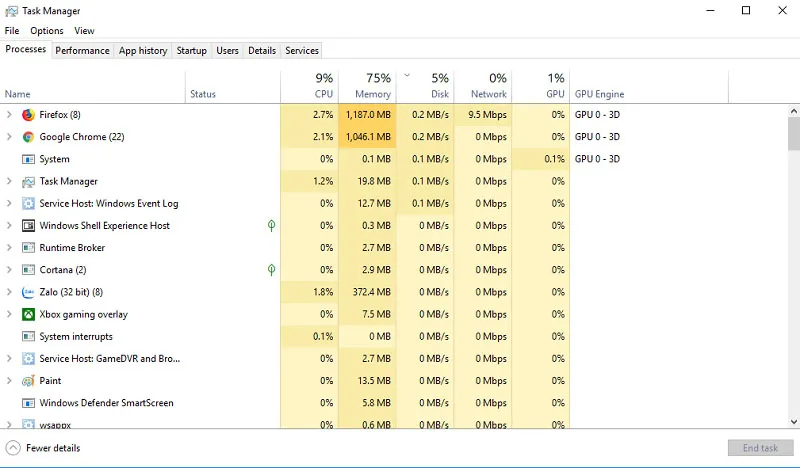Select Zalo memory value 372.4 MB
This screenshot has width=800, height=468.
pos(371,292)
